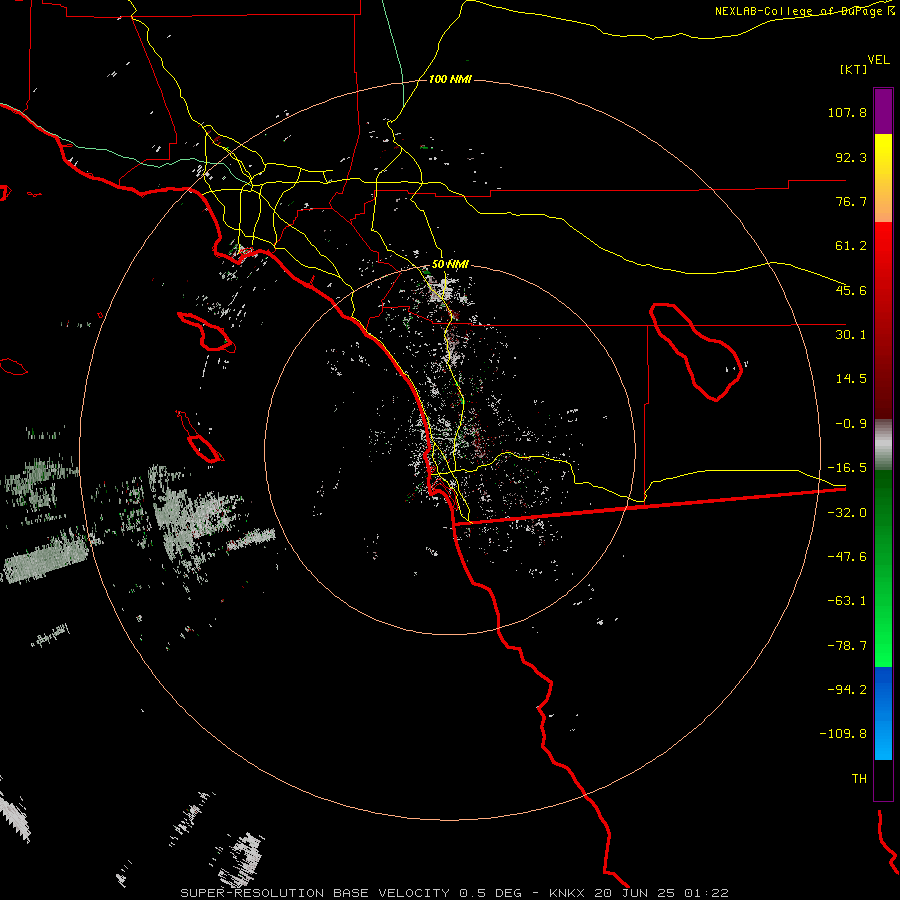Pick the purple segment of the velocity scale
The image size is (900, 900).
(883, 111)
